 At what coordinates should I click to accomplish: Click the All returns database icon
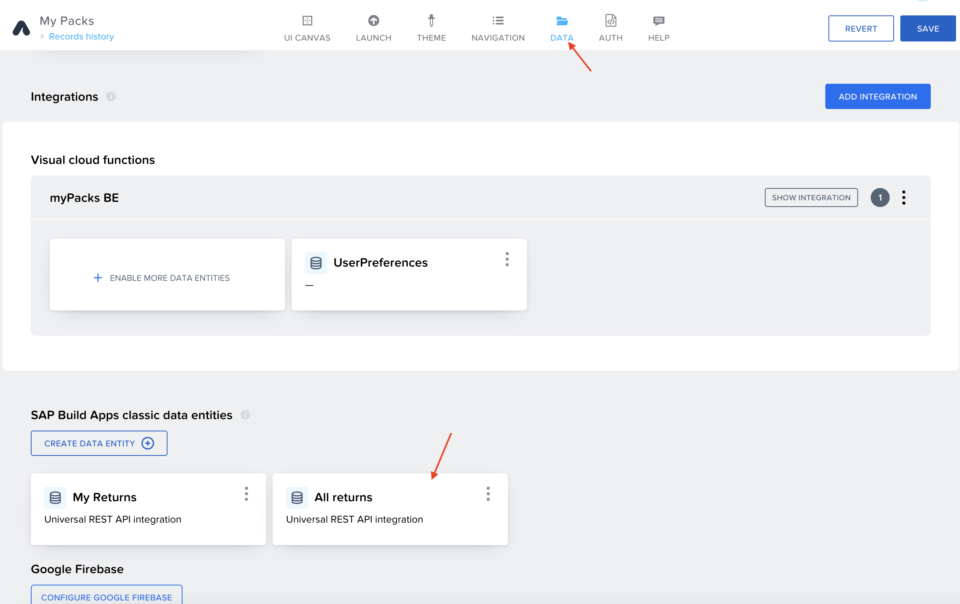pos(297,498)
